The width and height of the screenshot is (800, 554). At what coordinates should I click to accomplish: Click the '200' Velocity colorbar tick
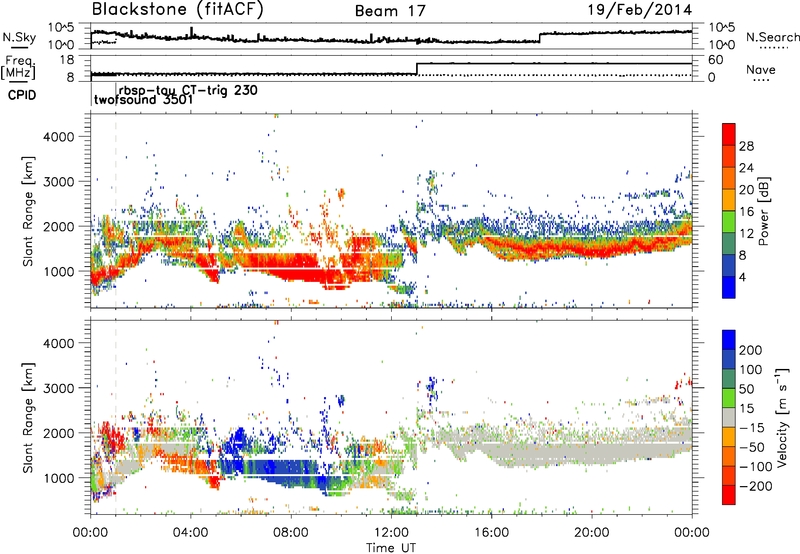tap(751, 350)
